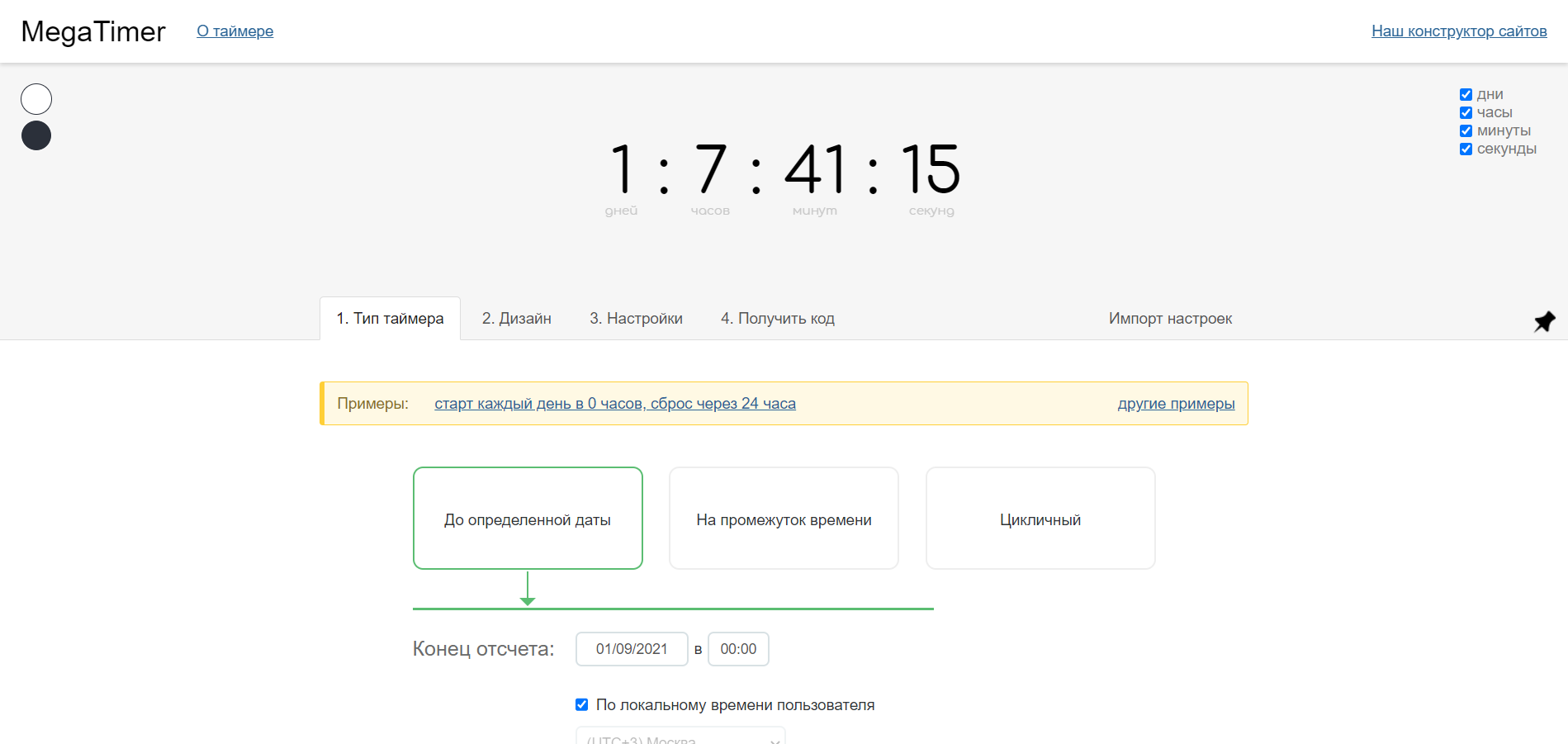
Task: Open the "2. Дизайн" tab
Action: 516,319
